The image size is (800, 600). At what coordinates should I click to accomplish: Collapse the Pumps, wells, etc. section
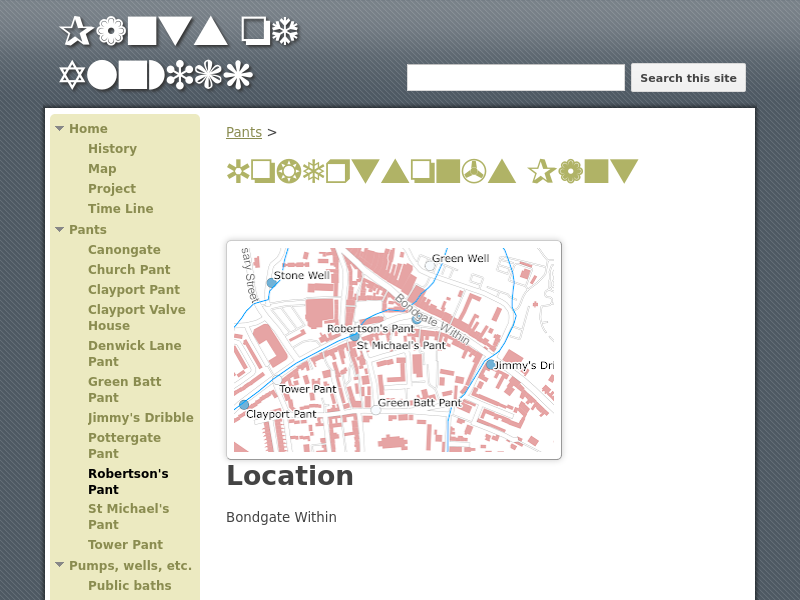60,566
